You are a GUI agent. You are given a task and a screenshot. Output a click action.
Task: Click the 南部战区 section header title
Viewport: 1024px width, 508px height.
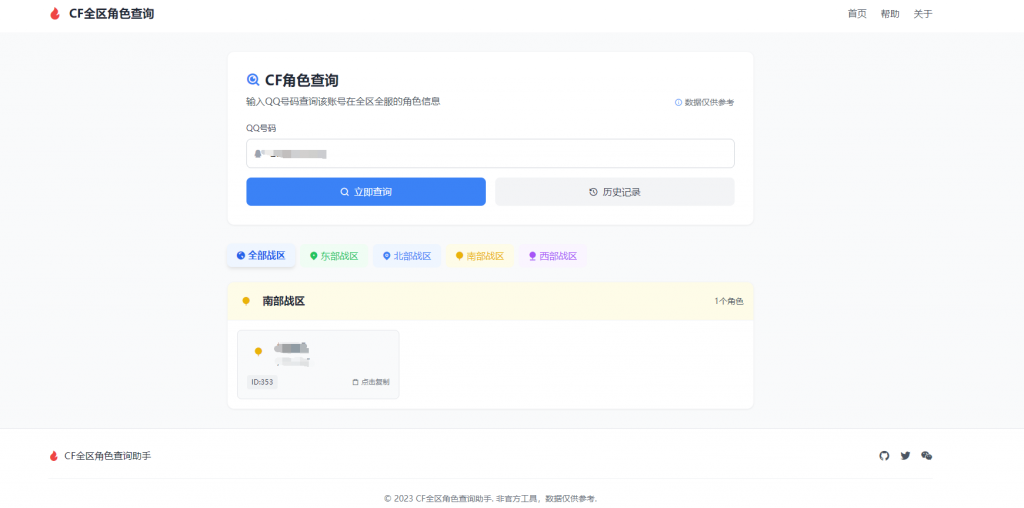pyautogui.click(x=283, y=301)
